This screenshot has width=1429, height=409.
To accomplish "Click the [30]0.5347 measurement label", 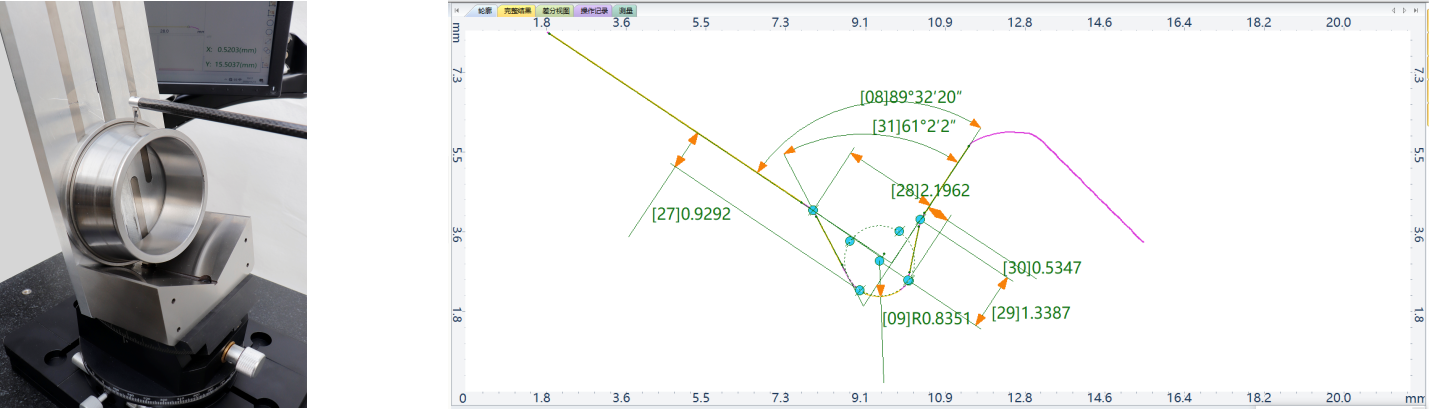I will (1042, 268).
